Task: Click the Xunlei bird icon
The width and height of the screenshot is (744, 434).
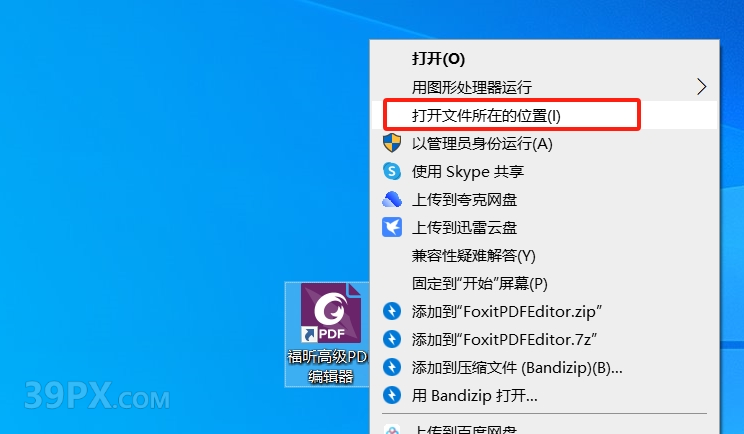Action: click(x=392, y=227)
